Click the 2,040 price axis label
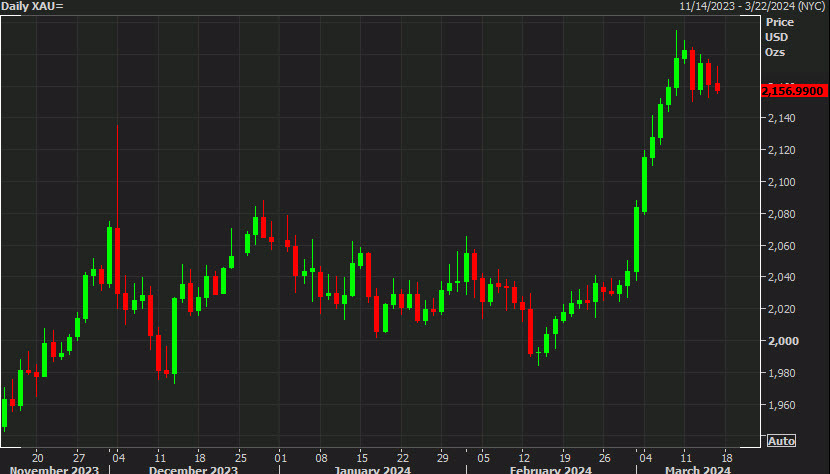The height and width of the screenshot is (474, 830). pos(781,277)
